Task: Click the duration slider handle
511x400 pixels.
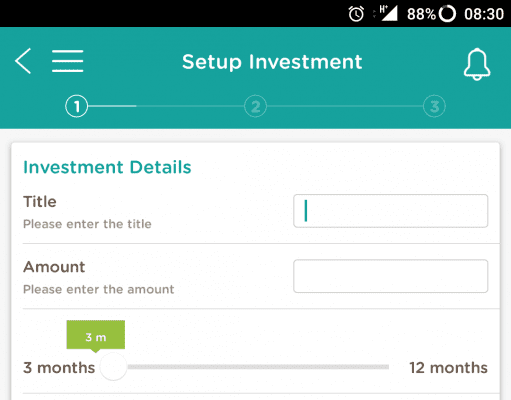Action: tap(113, 367)
